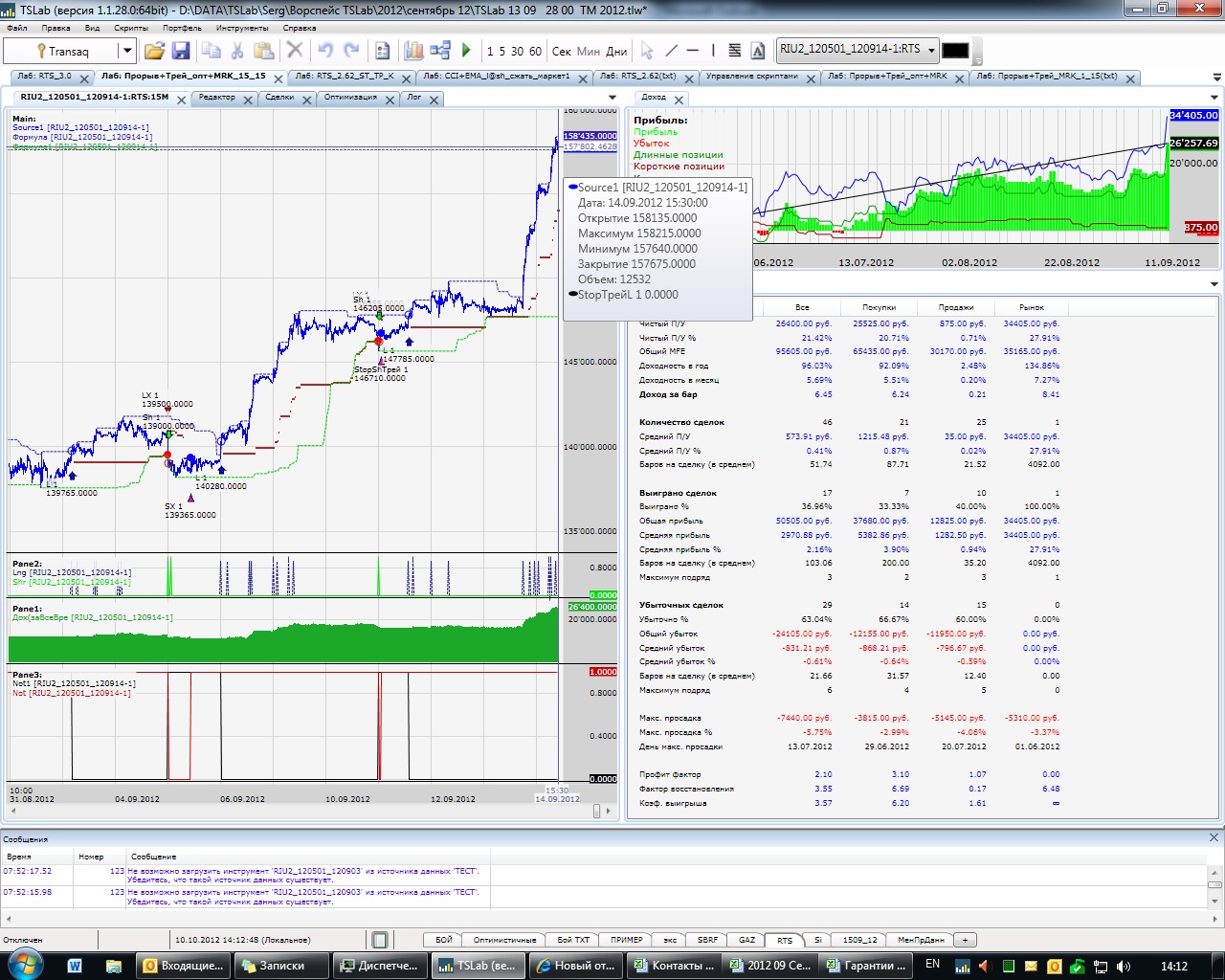Viewport: 1225px width, 980px height.
Task: Open the Скрипты menu
Action: point(131,28)
